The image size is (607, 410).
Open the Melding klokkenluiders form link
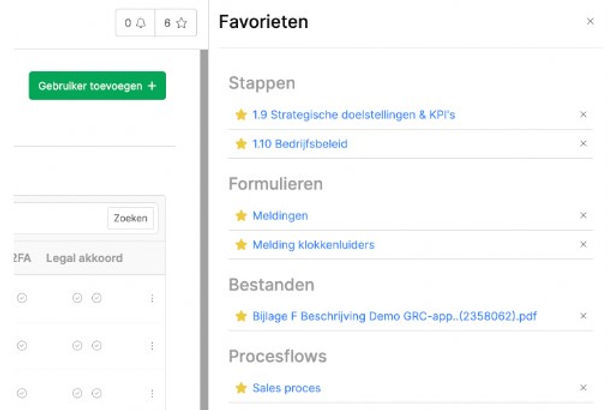tap(313, 244)
